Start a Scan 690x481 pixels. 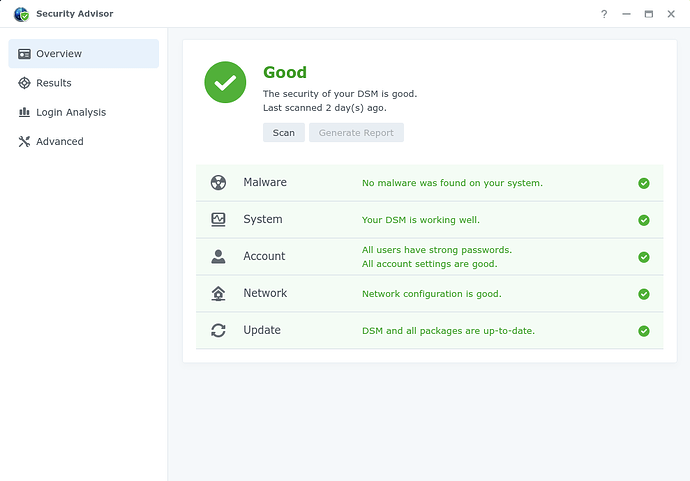(284, 132)
